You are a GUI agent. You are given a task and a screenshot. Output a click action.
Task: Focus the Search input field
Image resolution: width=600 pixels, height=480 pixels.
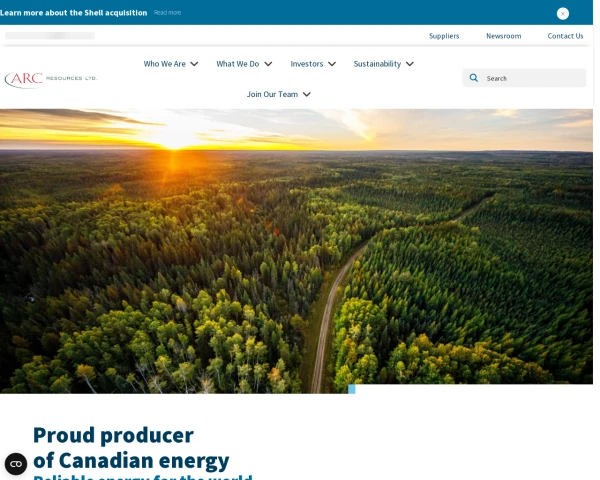(524, 78)
